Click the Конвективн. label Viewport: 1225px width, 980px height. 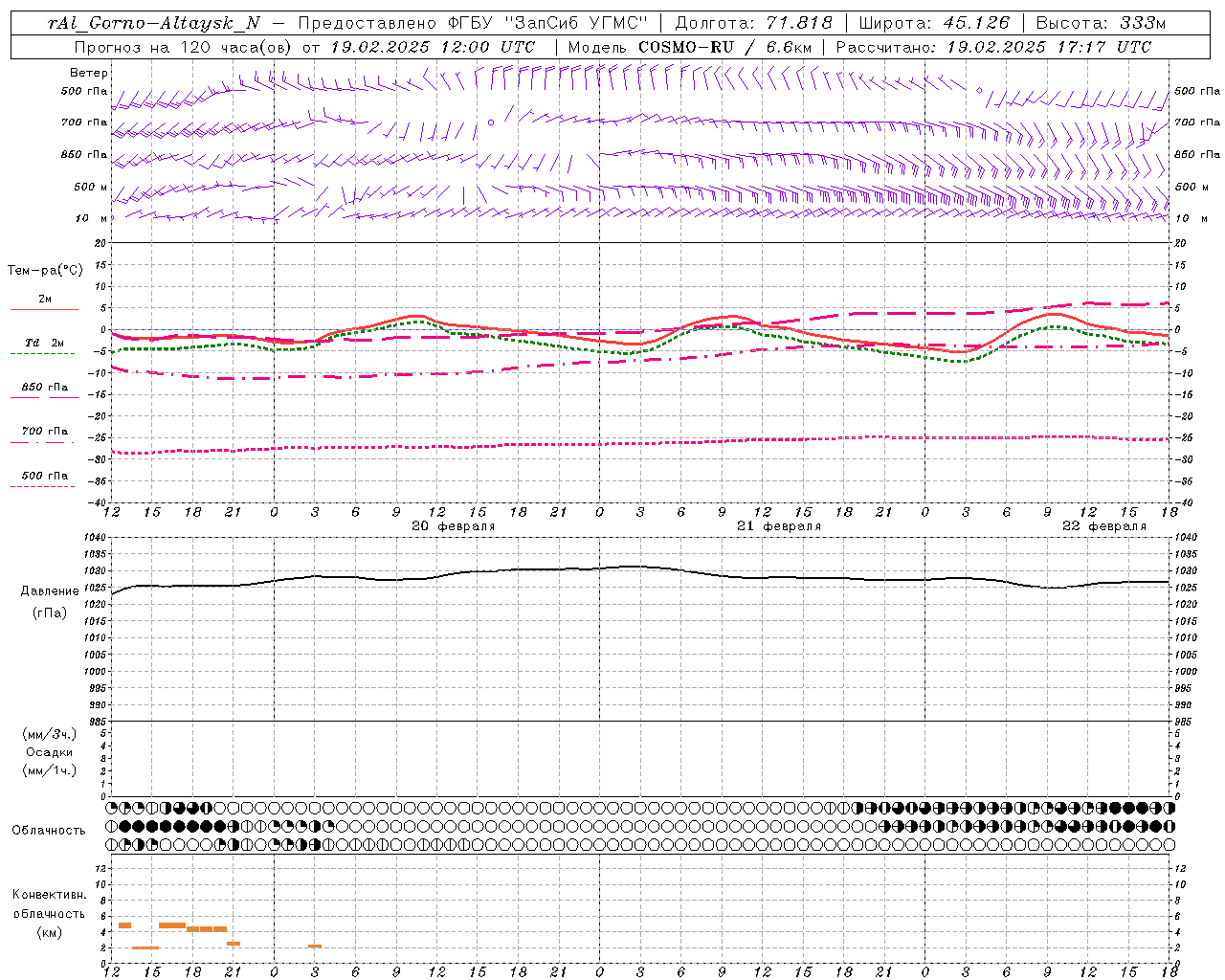coord(50,895)
